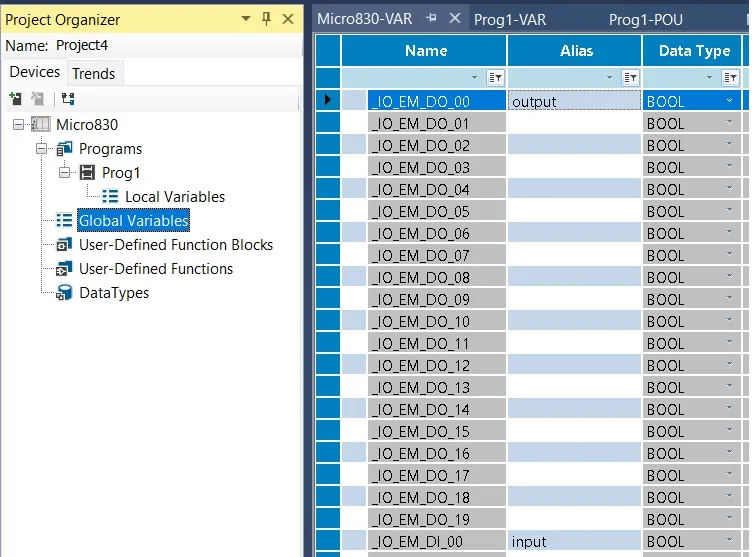Click the tree view toolbar icon

coord(68,99)
